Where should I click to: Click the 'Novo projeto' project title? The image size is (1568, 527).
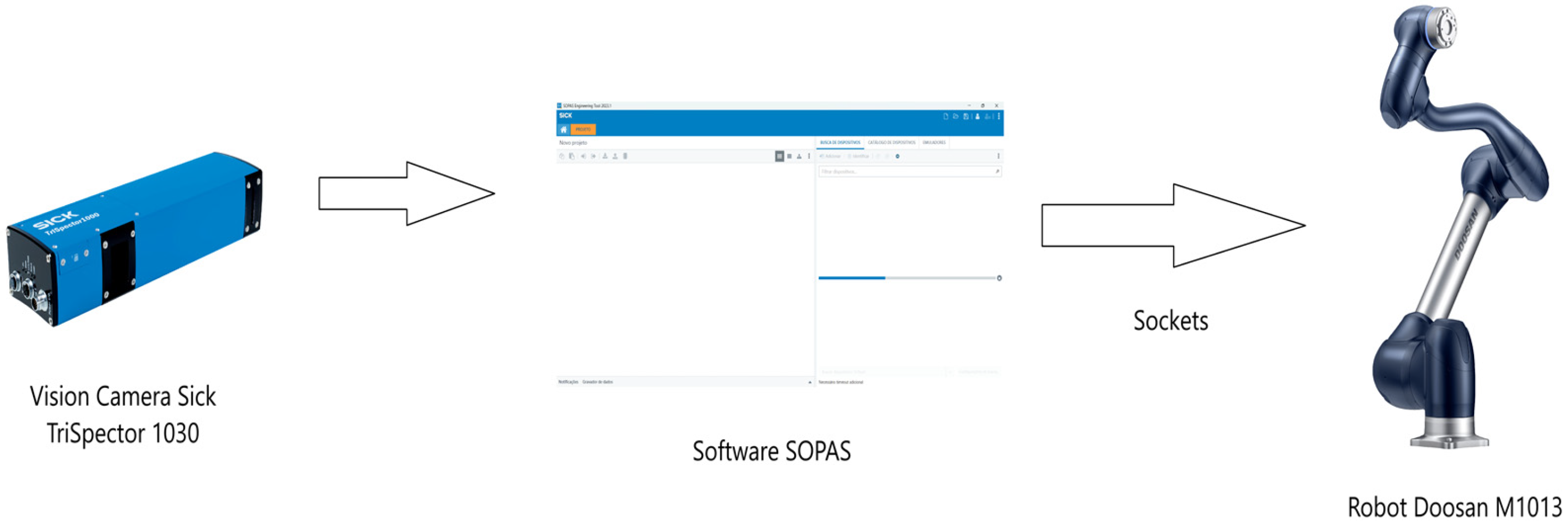(x=573, y=143)
